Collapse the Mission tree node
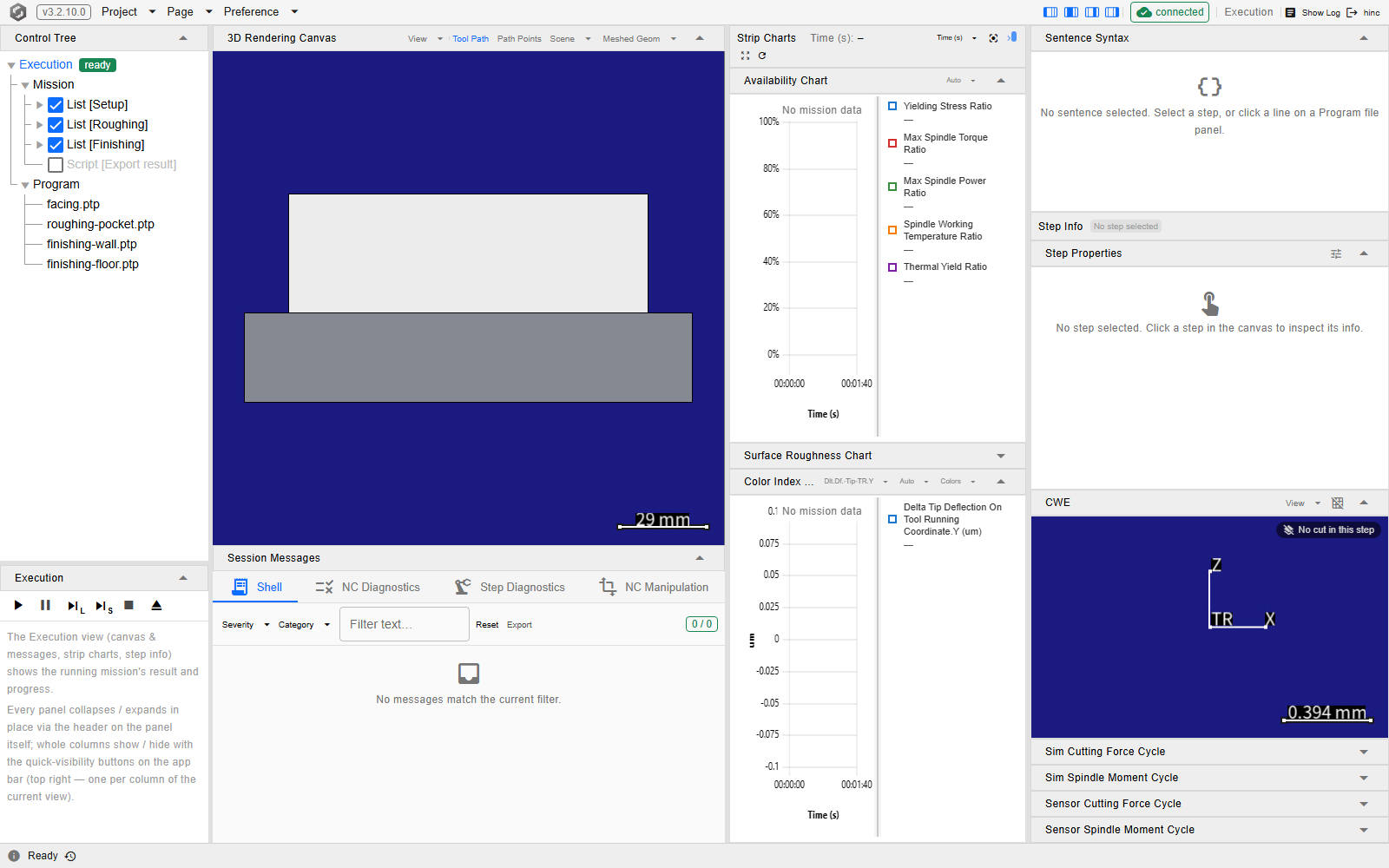This screenshot has height=868, width=1389. pos(25,85)
